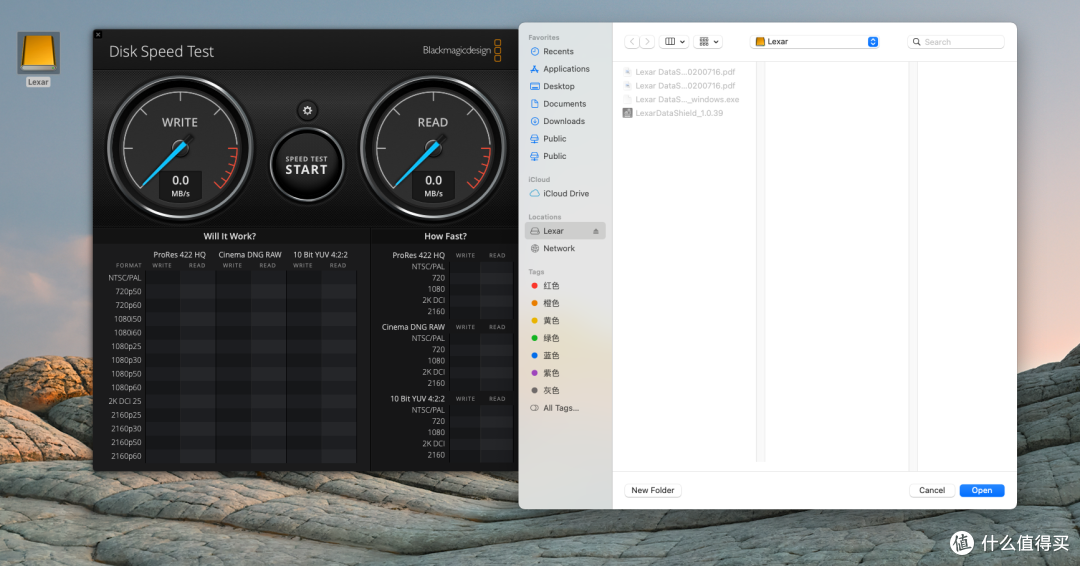Screen dimensions: 1080x566
Task: Click the New Folder button
Action: 652,490
